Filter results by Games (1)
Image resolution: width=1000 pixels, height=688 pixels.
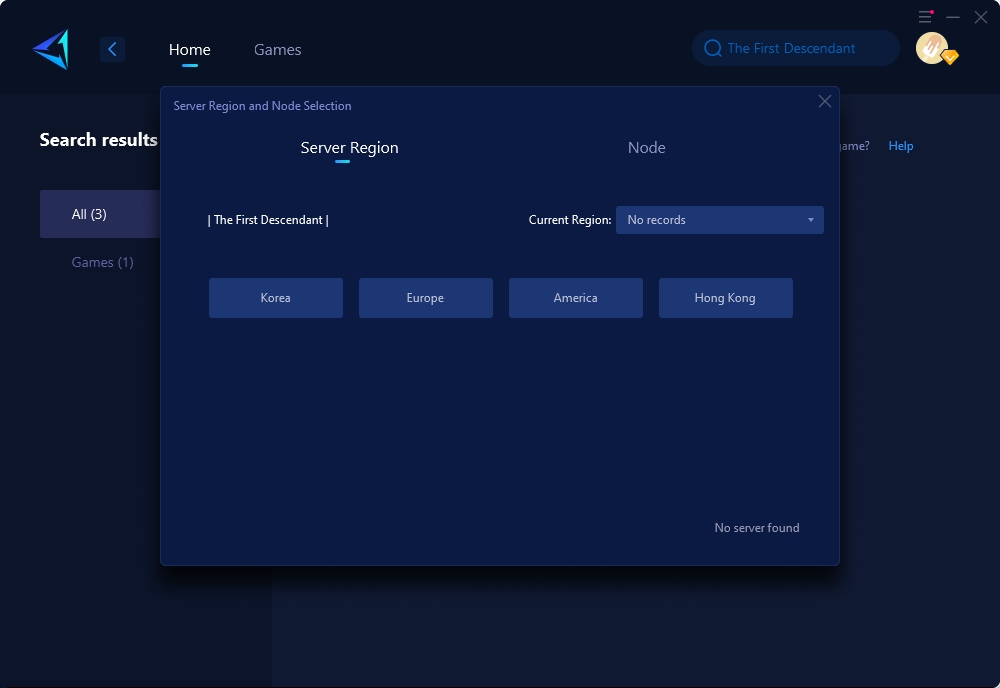103,262
